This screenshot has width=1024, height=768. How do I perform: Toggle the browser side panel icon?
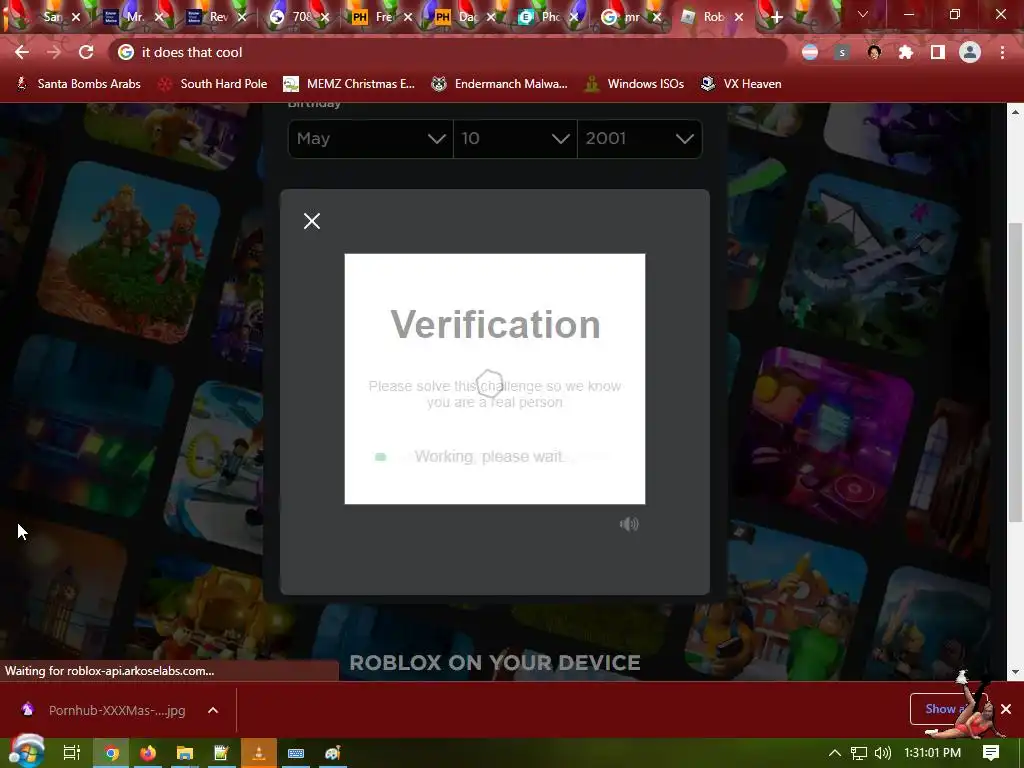pyautogui.click(x=938, y=52)
